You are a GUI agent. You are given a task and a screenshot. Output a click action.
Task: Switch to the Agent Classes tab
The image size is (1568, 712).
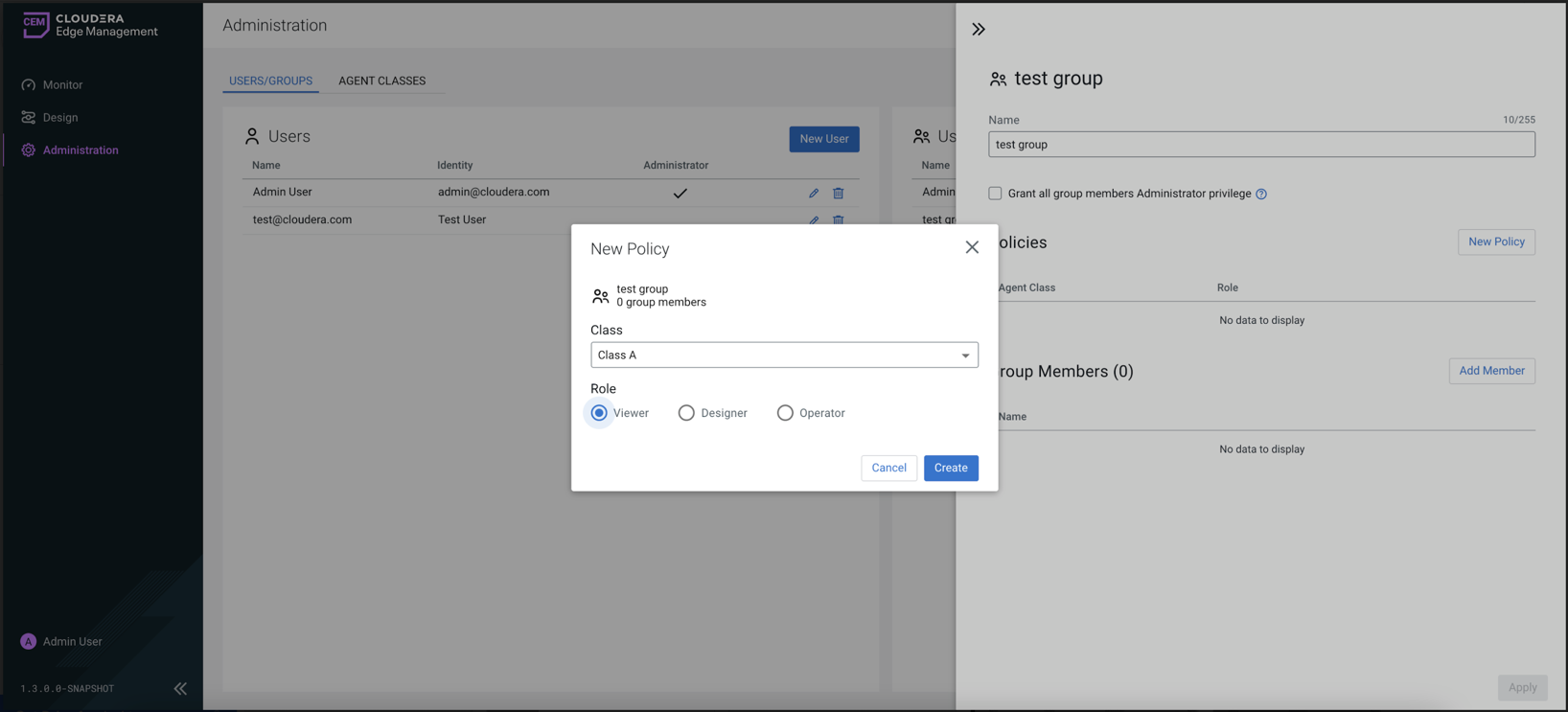tap(381, 80)
